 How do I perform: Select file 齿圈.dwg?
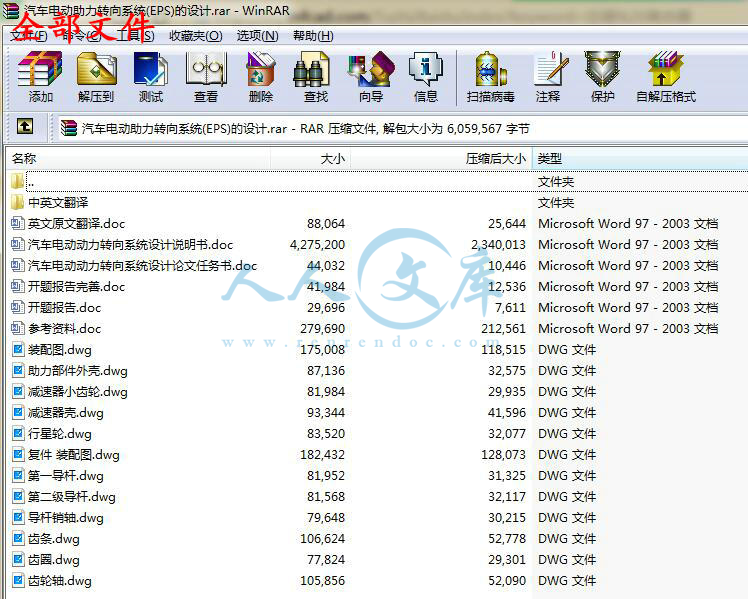click(x=53, y=559)
